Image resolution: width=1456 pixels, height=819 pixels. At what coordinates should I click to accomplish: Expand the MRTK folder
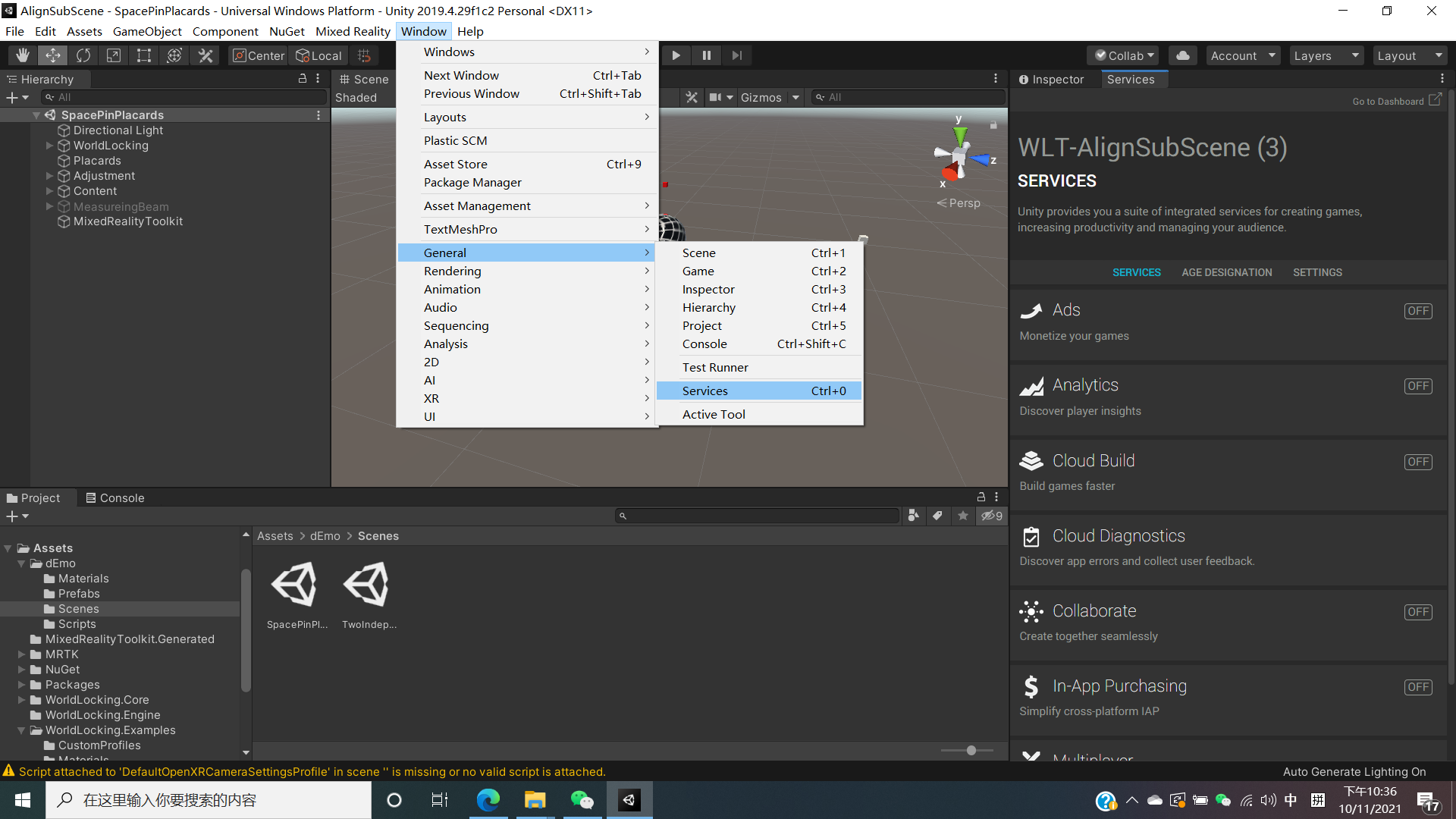(x=21, y=654)
